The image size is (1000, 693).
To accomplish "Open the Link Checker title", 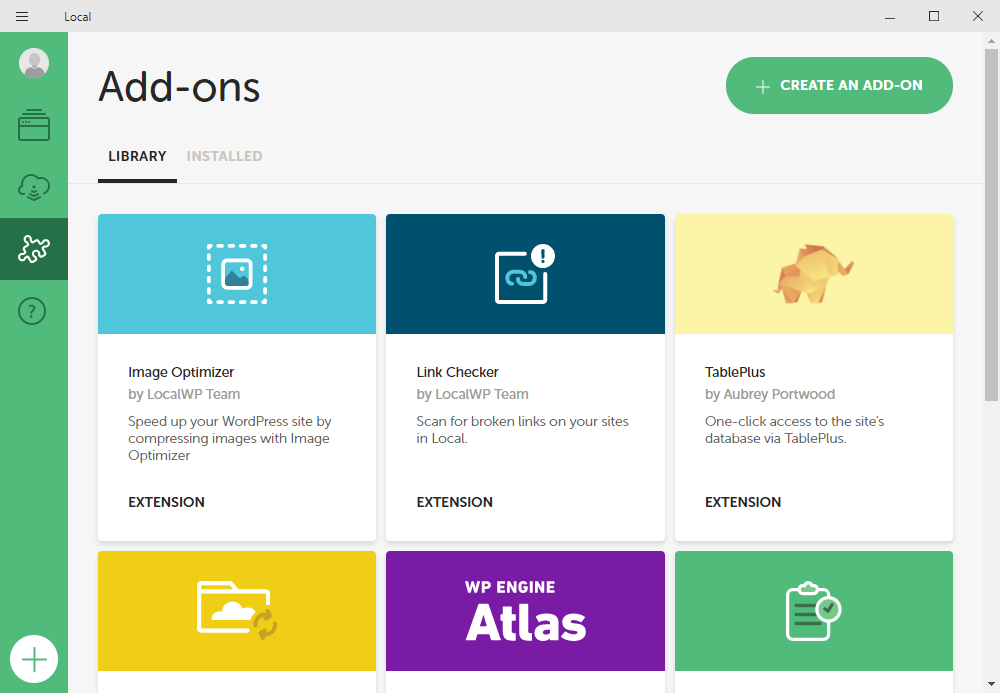I will (x=457, y=372).
